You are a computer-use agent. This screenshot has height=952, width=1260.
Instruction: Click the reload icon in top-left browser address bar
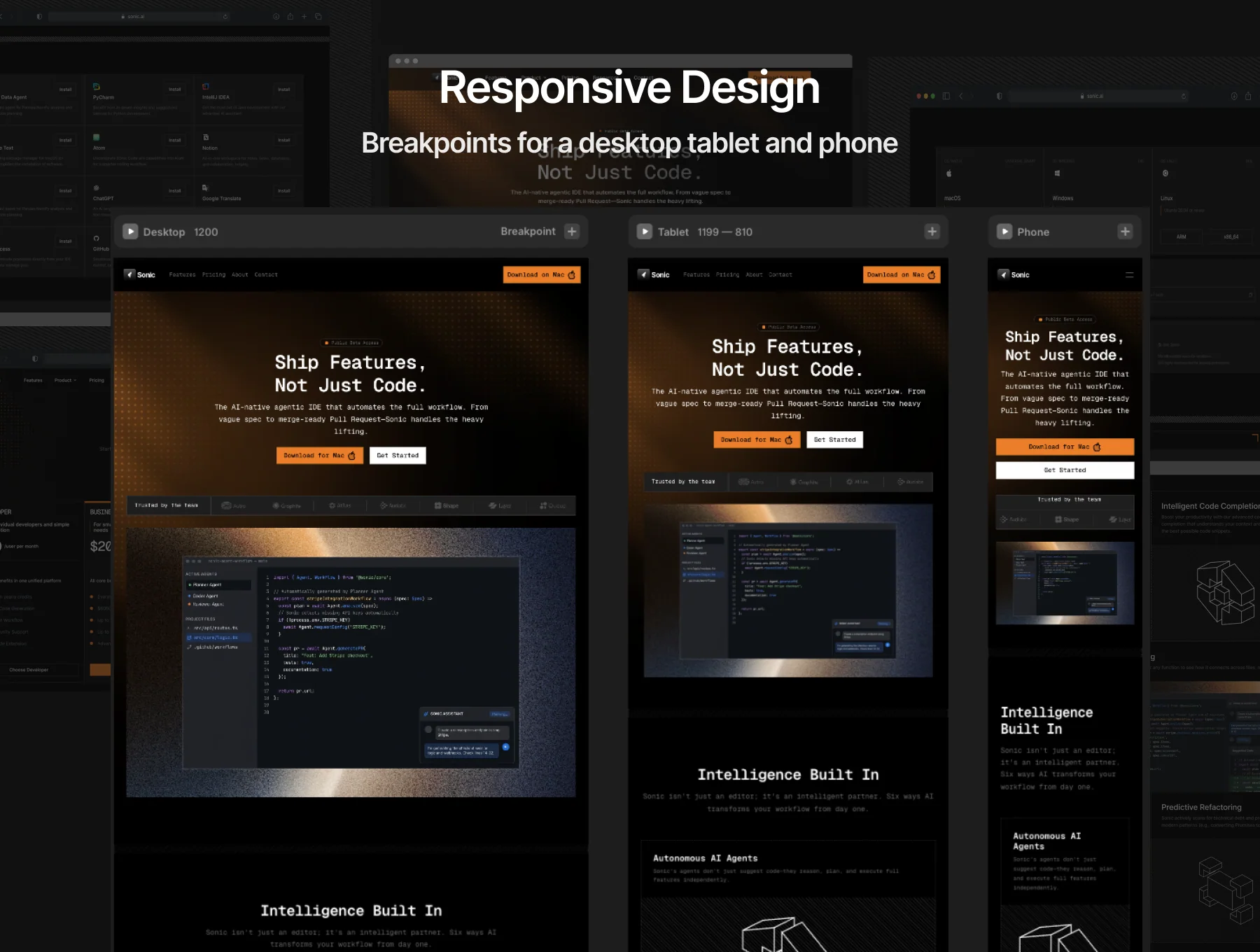tap(225, 16)
